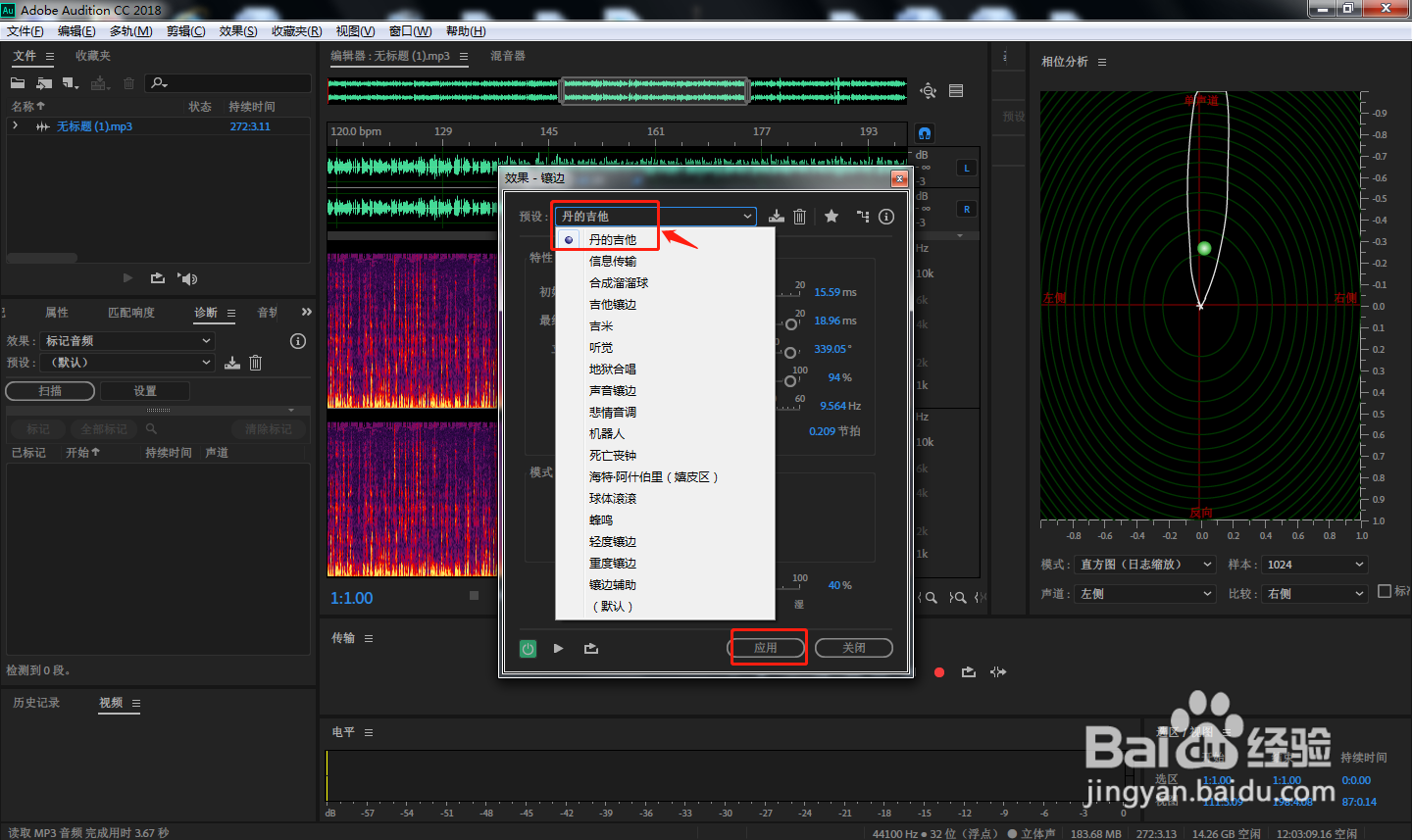Open the 收藏夹(R) menu
The image size is (1412, 840).
296,31
